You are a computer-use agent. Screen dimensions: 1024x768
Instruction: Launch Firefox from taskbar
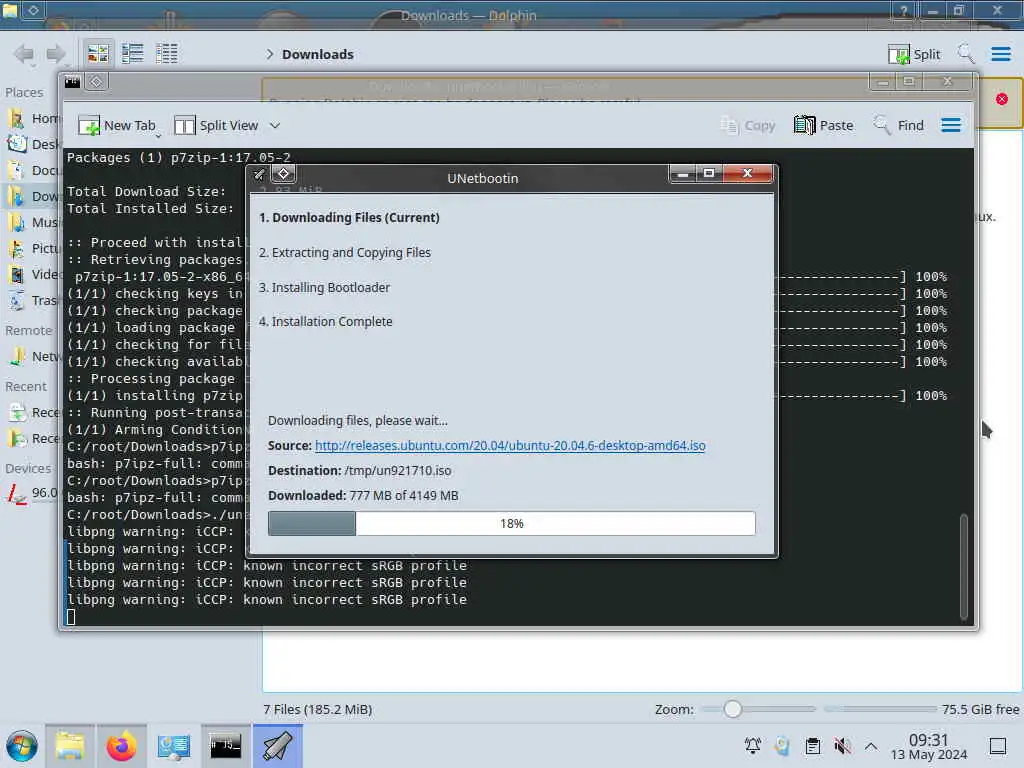[x=121, y=746]
